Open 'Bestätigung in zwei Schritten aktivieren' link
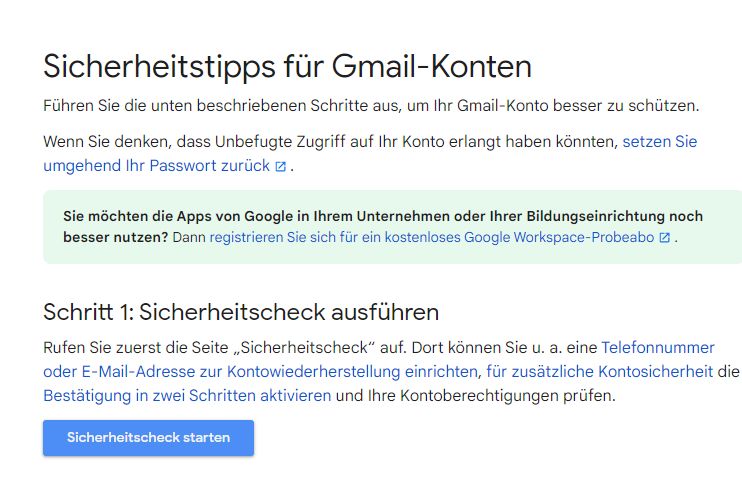The height and width of the screenshot is (485, 742). click(187, 396)
